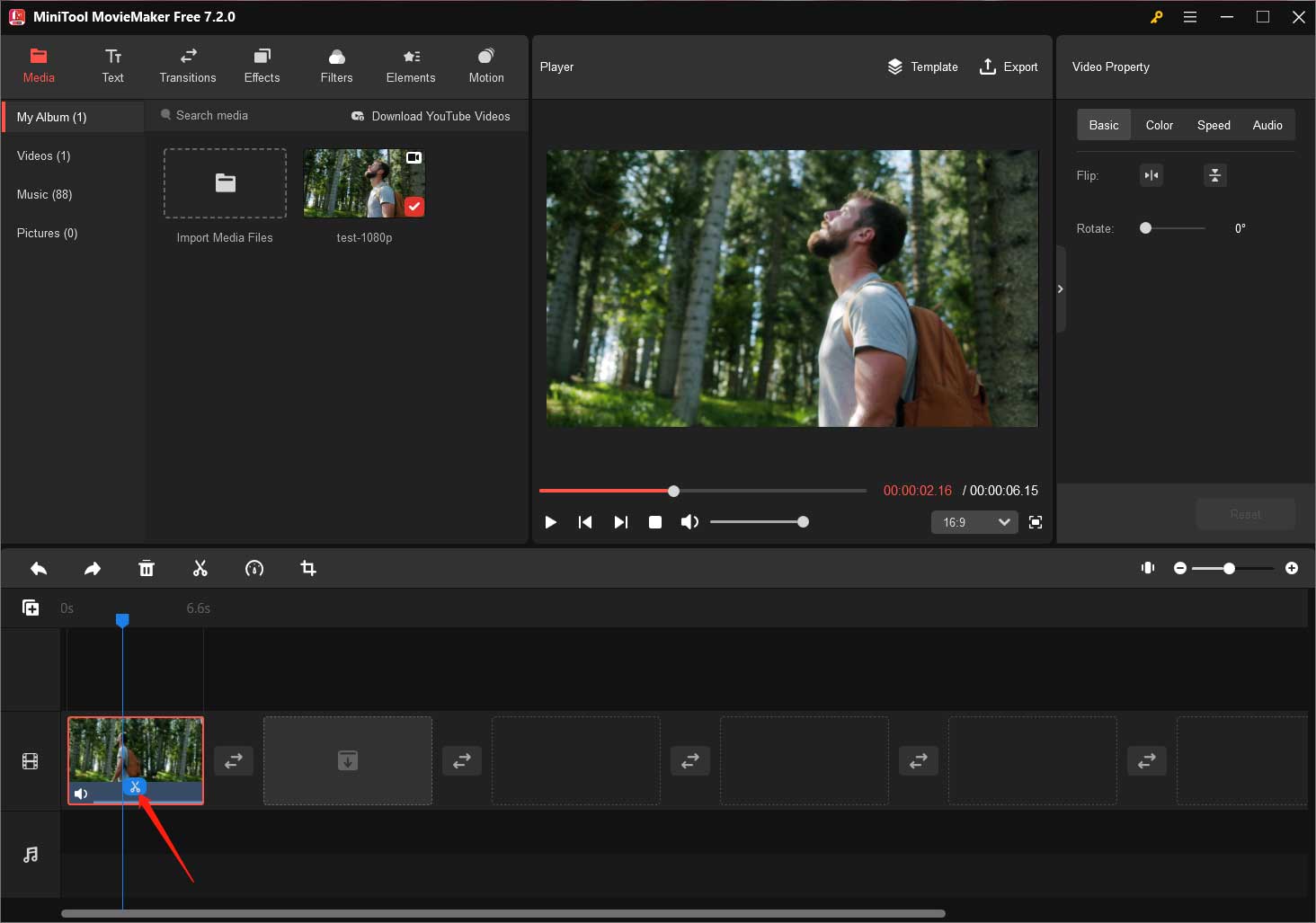The width and height of the screenshot is (1316, 923).
Task: Open the 16:9 aspect ratio dropdown
Action: click(x=974, y=522)
